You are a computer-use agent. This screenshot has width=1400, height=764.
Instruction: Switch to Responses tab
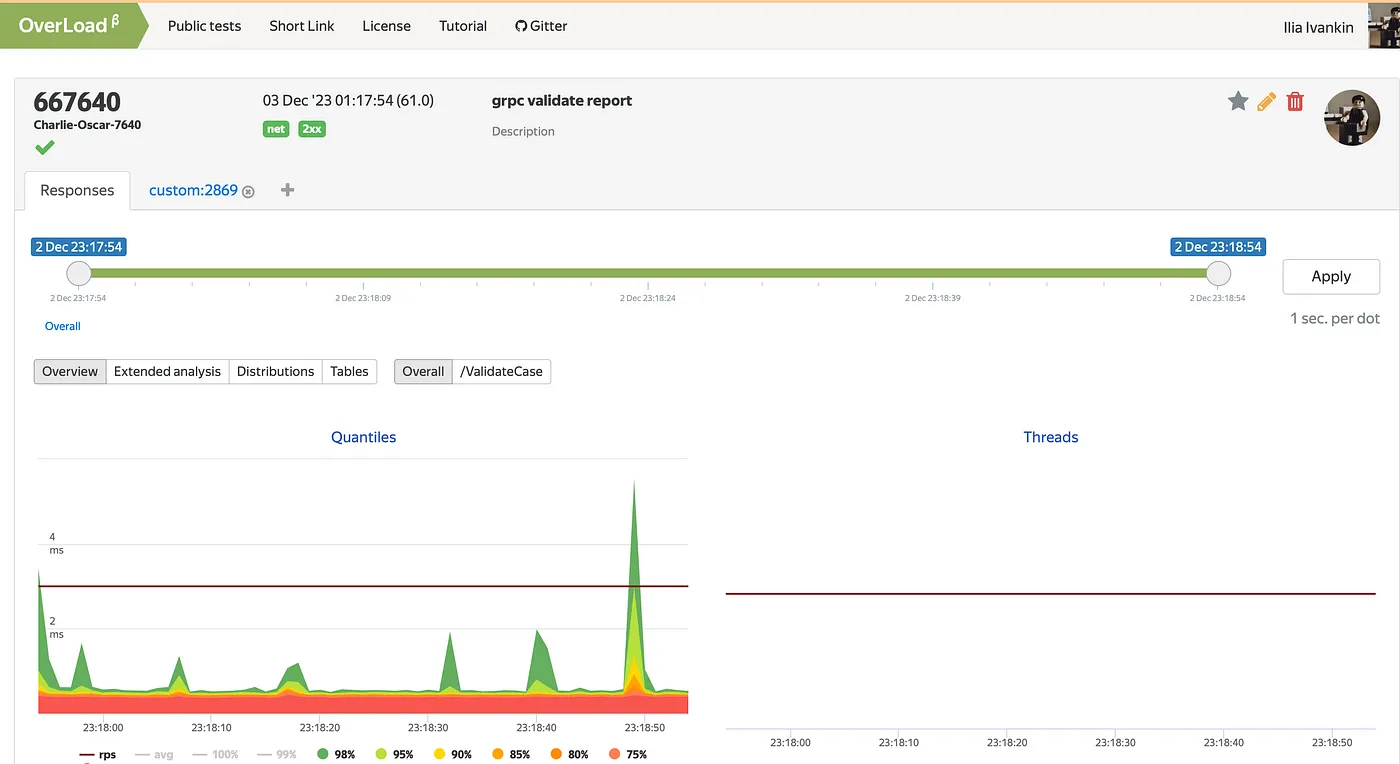click(77, 190)
